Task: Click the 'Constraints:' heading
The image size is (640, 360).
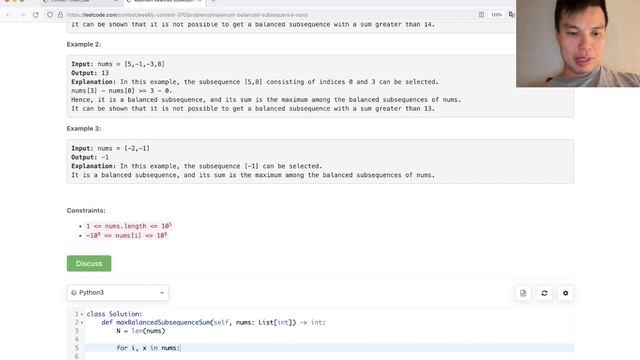Action: [x=86, y=210]
